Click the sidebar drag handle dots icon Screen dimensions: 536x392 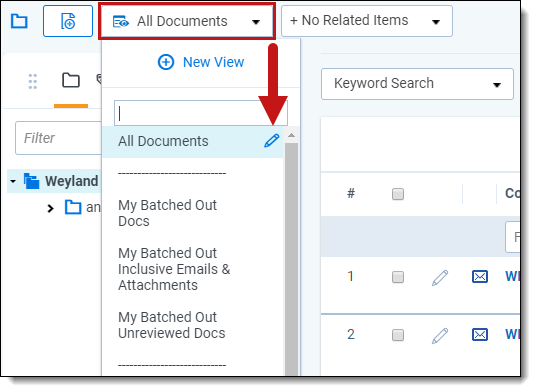click(x=32, y=81)
